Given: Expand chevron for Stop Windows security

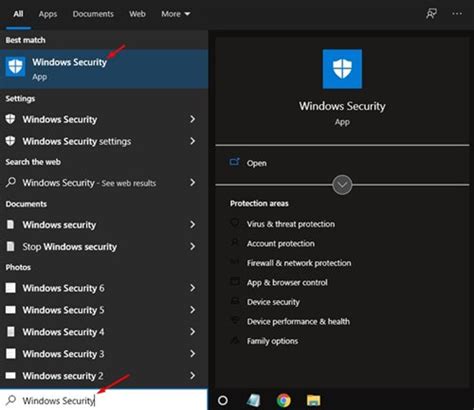Looking at the screenshot, I should pos(192,247).
